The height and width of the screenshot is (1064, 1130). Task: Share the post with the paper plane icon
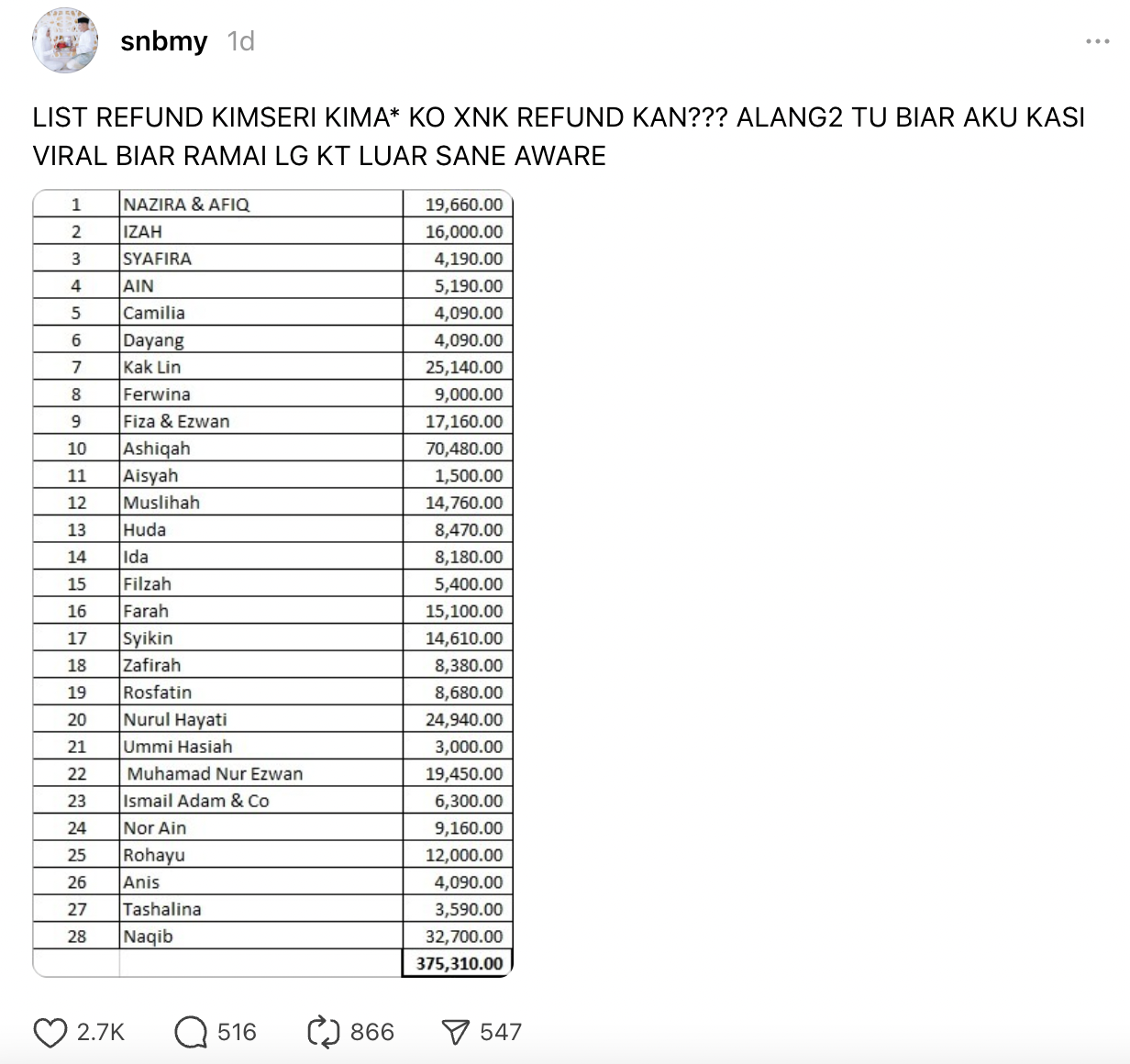[x=455, y=1033]
